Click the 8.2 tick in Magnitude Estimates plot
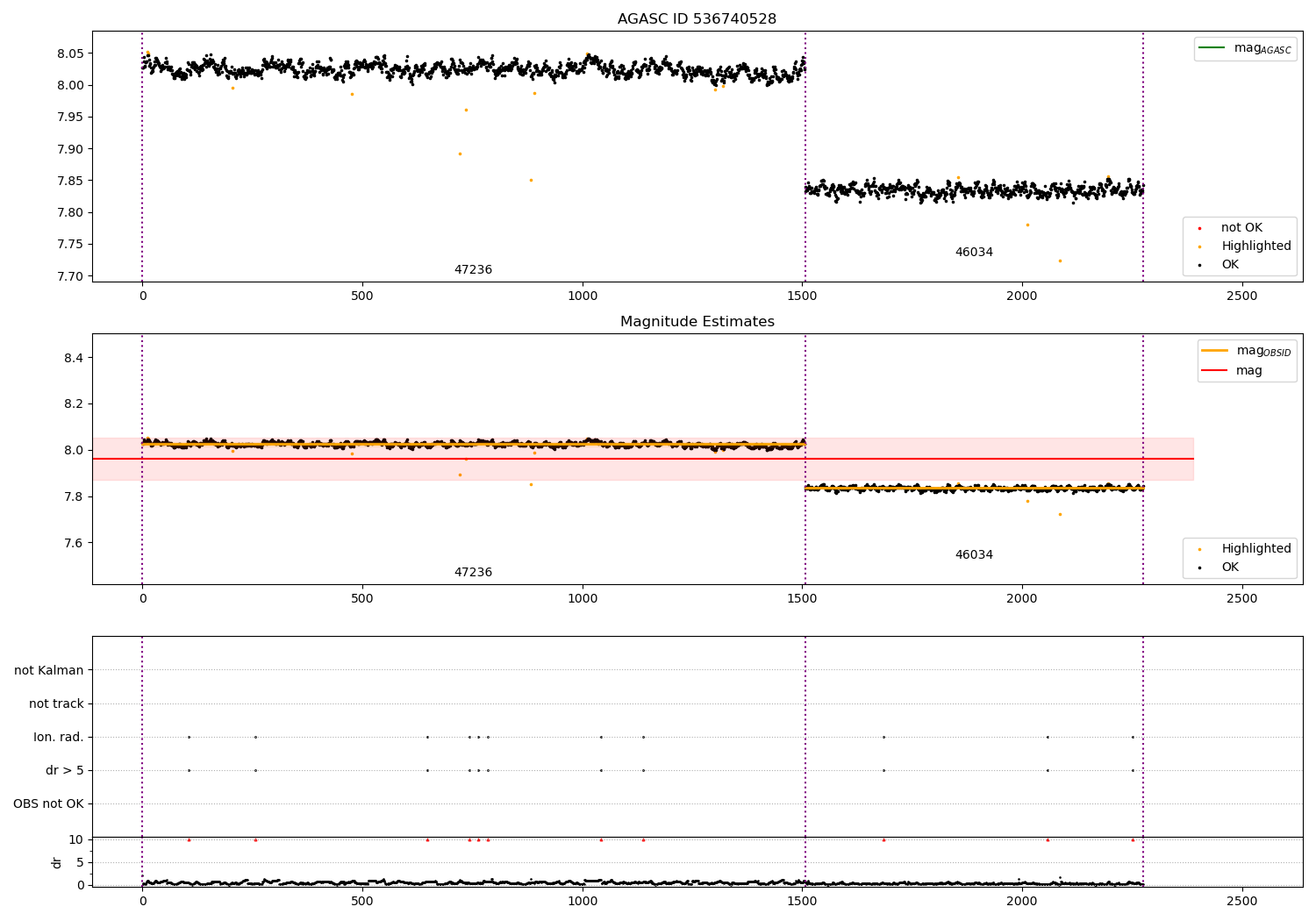 (74, 404)
